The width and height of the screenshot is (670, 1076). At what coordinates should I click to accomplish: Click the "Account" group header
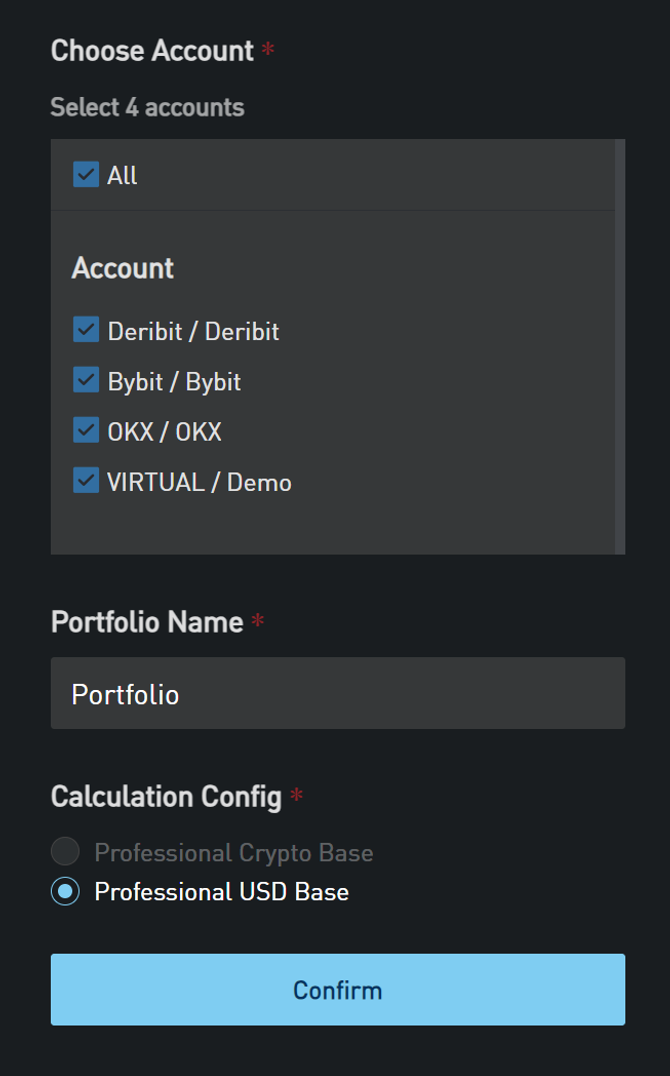pyautogui.click(x=122, y=268)
